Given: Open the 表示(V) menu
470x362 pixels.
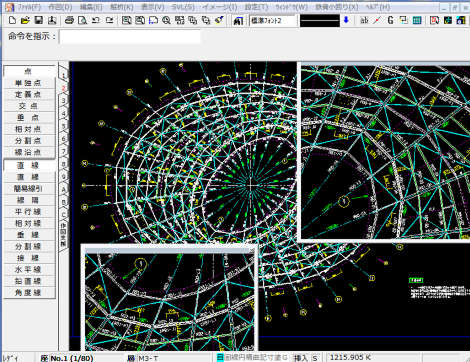Looking at the screenshot, I should point(152,7).
